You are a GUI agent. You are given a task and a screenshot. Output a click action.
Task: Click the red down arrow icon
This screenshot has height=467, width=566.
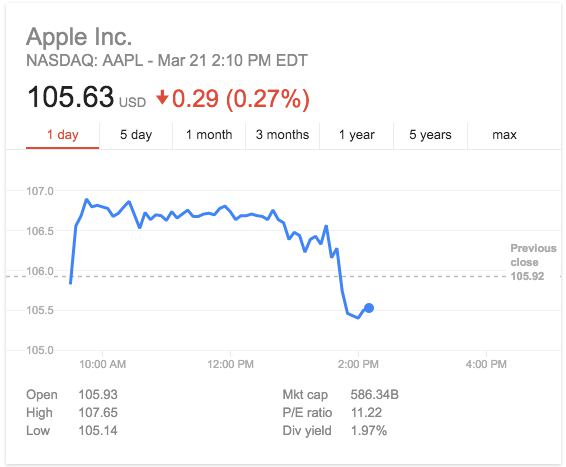(x=162, y=97)
